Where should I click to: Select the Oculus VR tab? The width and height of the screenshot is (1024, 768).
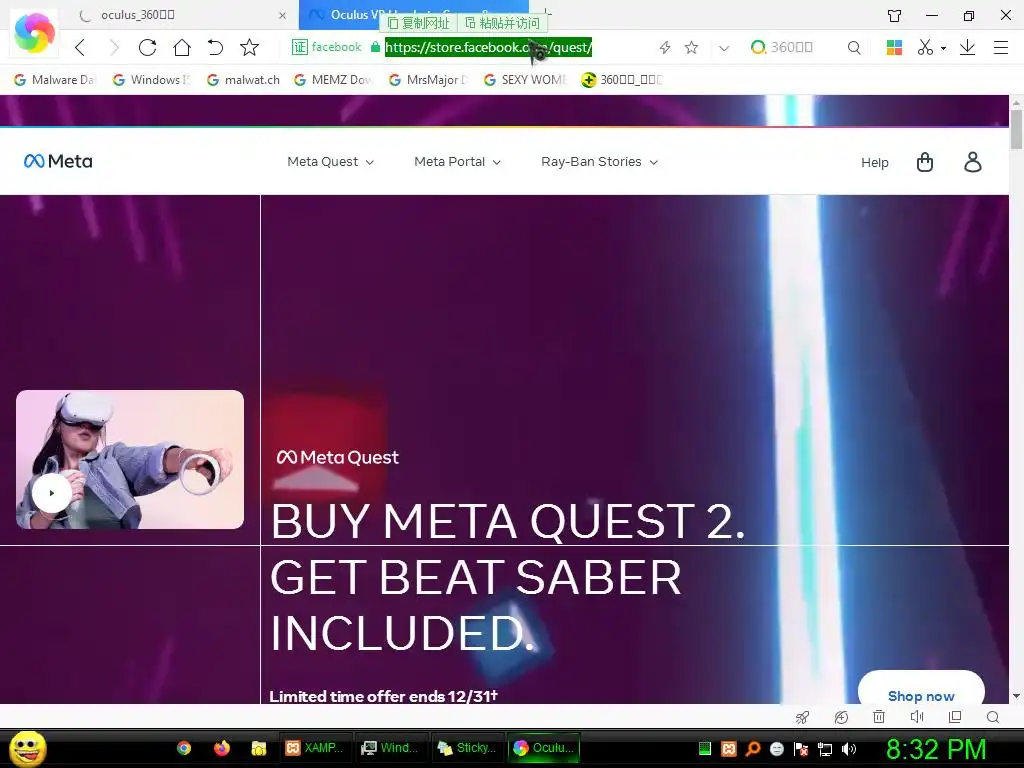pyautogui.click(x=413, y=14)
